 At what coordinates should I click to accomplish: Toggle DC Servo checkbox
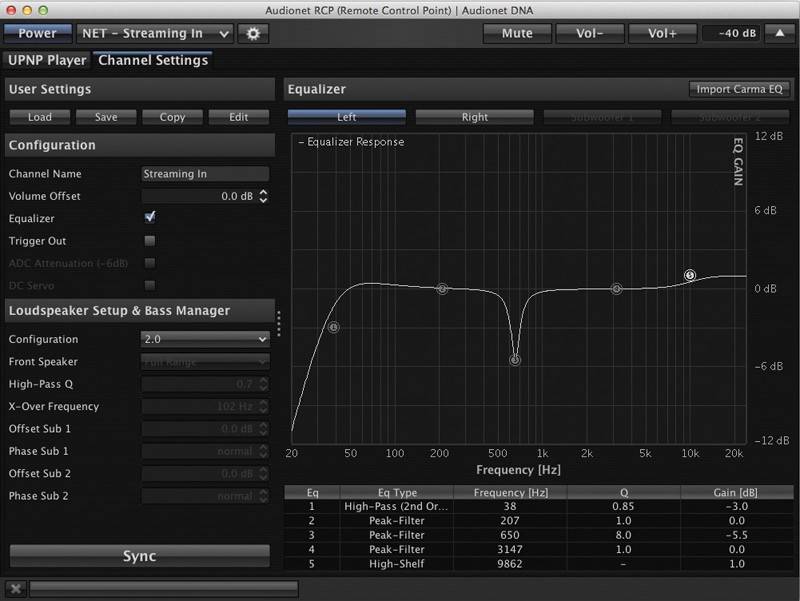(x=149, y=286)
